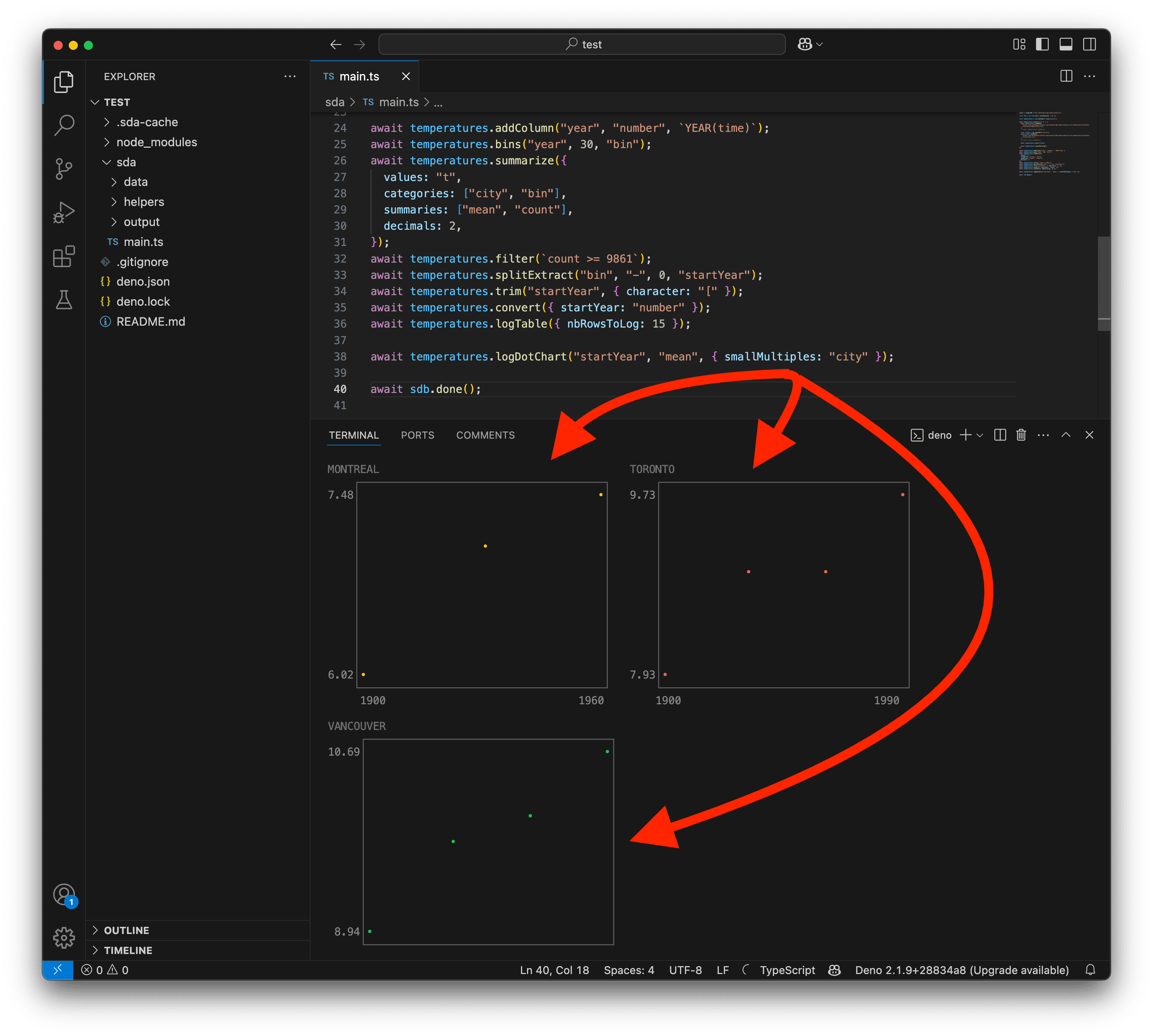
Task: Expand the OUTLINE section
Action: pos(198,930)
